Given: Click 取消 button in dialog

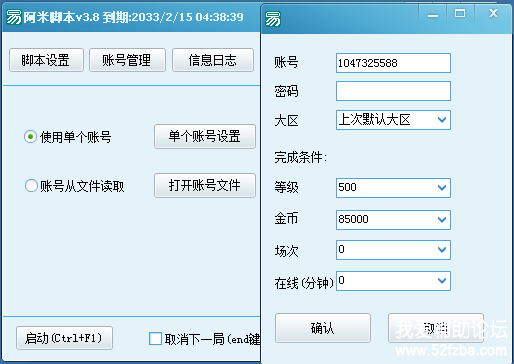Looking at the screenshot, I should coord(436,328).
